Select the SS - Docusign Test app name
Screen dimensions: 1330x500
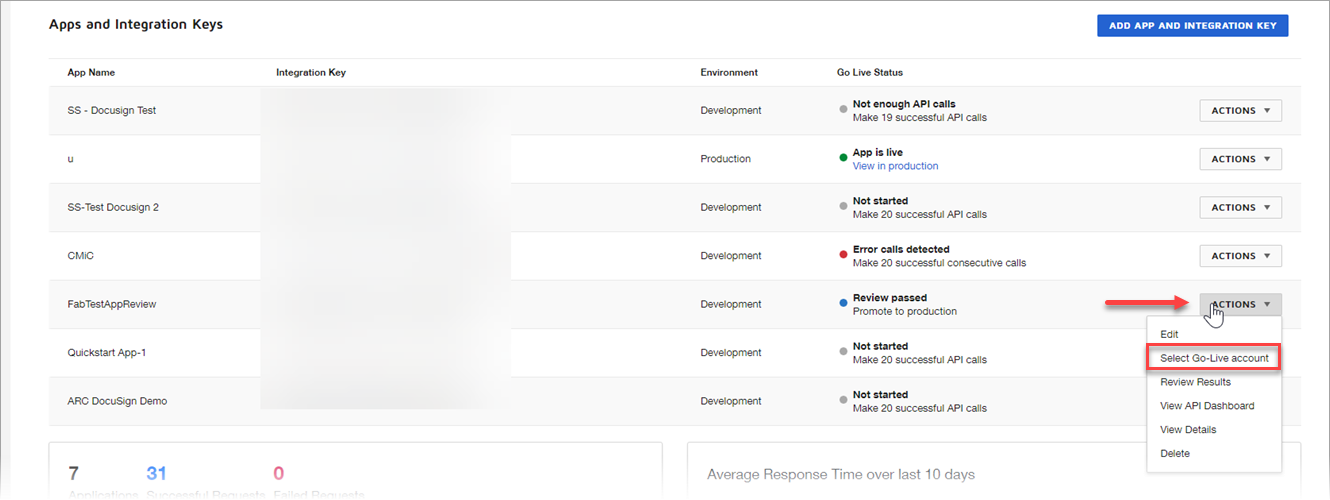point(112,111)
